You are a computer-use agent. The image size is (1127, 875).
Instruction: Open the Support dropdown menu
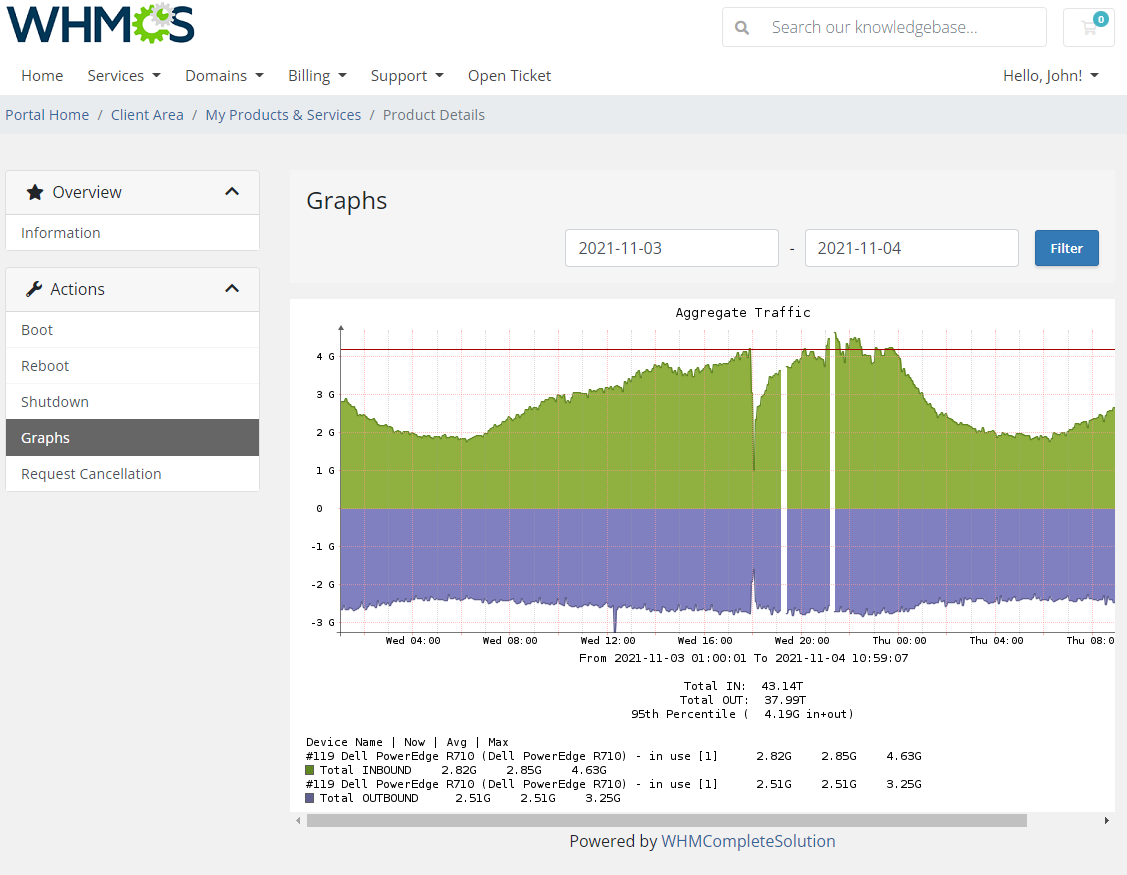(407, 75)
